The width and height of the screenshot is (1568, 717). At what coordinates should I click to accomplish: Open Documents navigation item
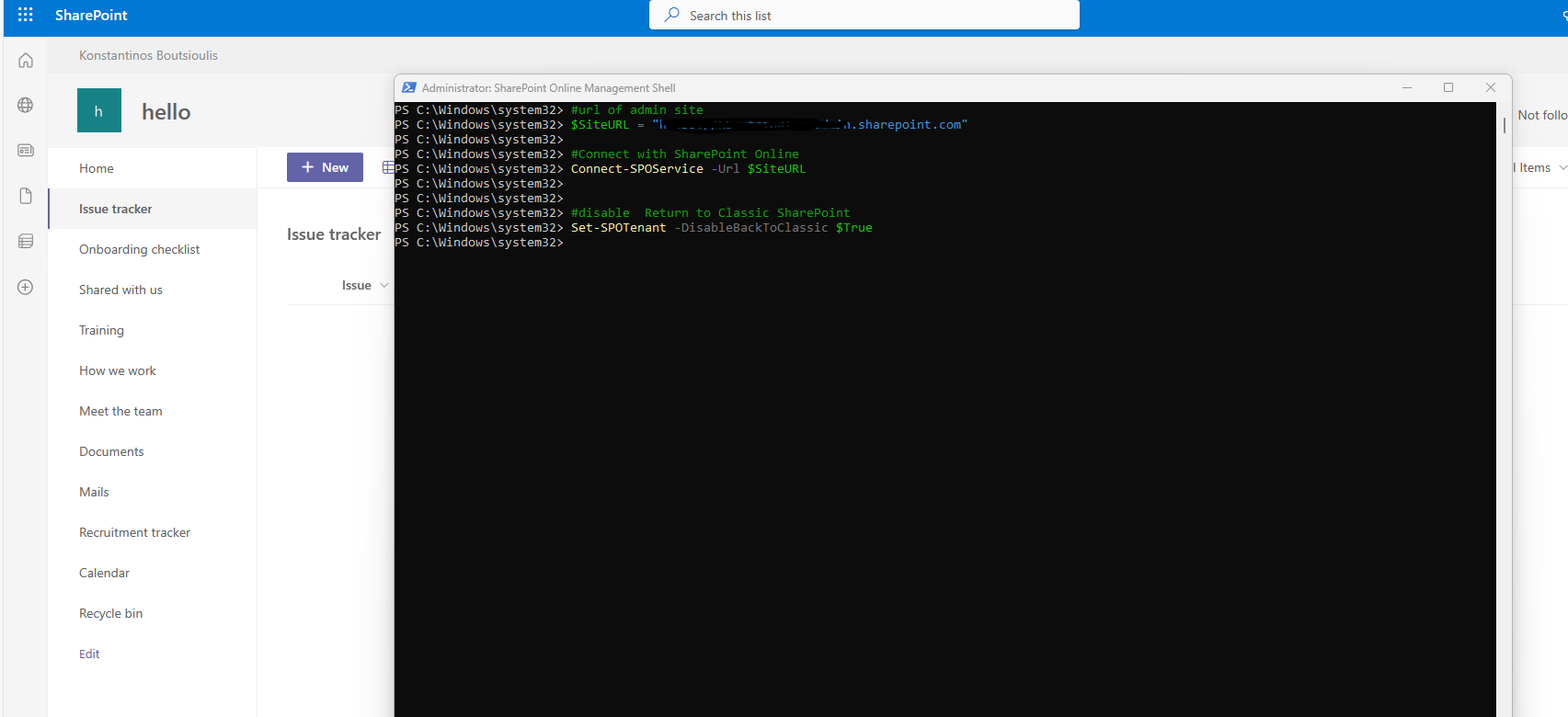(x=111, y=451)
